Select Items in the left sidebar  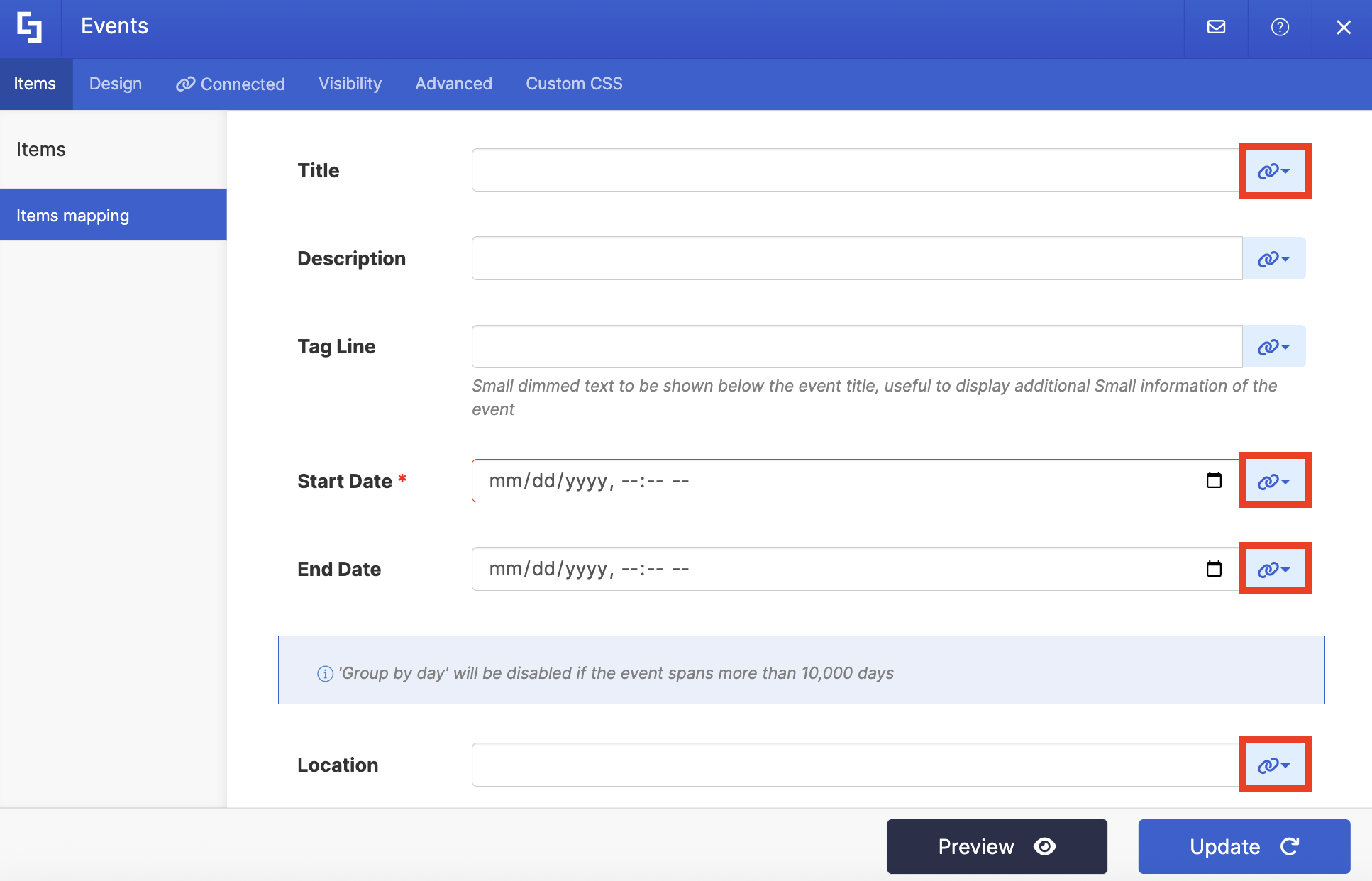(x=41, y=150)
